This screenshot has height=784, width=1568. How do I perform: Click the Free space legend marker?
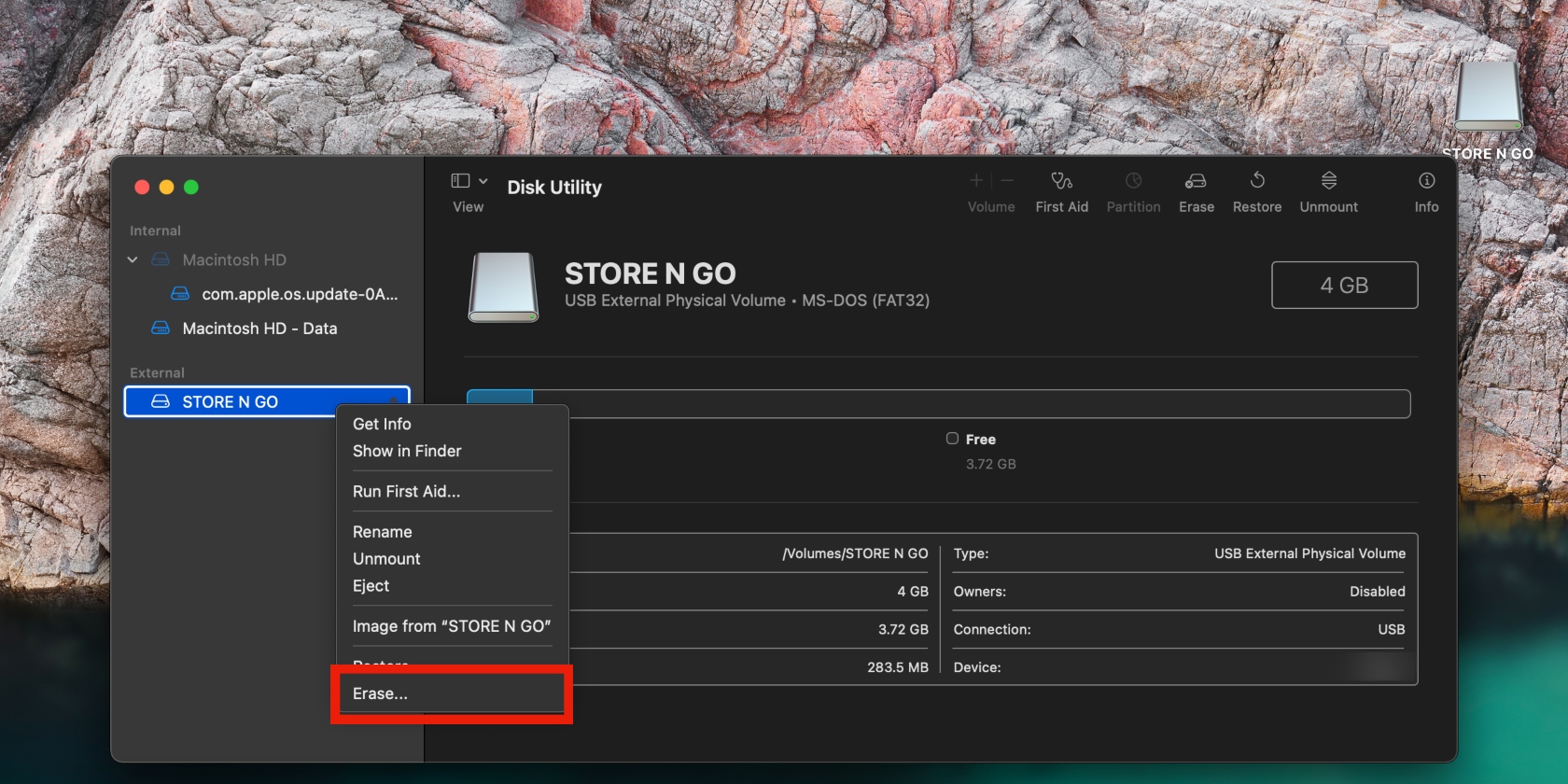952,439
